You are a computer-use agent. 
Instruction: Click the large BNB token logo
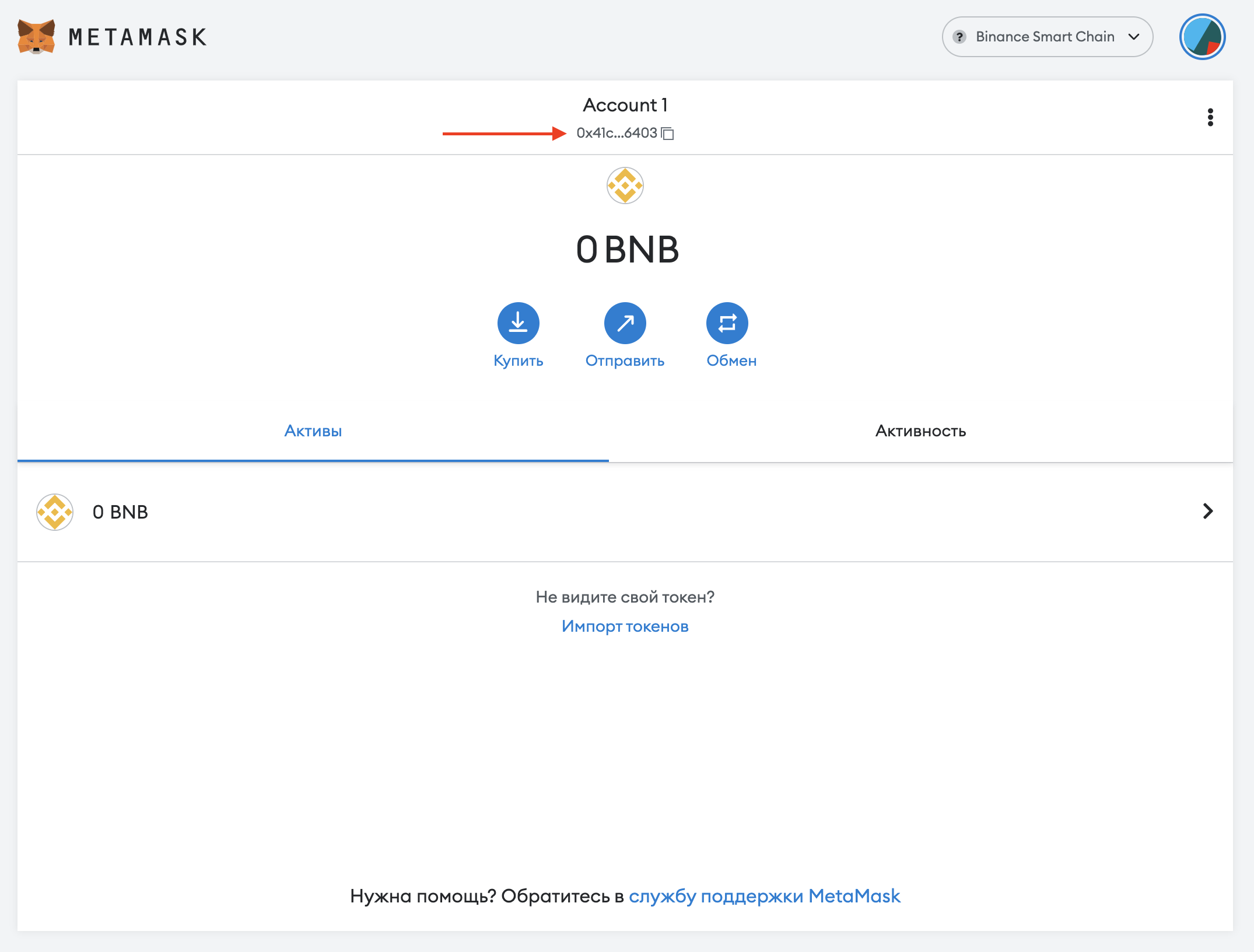(x=625, y=185)
